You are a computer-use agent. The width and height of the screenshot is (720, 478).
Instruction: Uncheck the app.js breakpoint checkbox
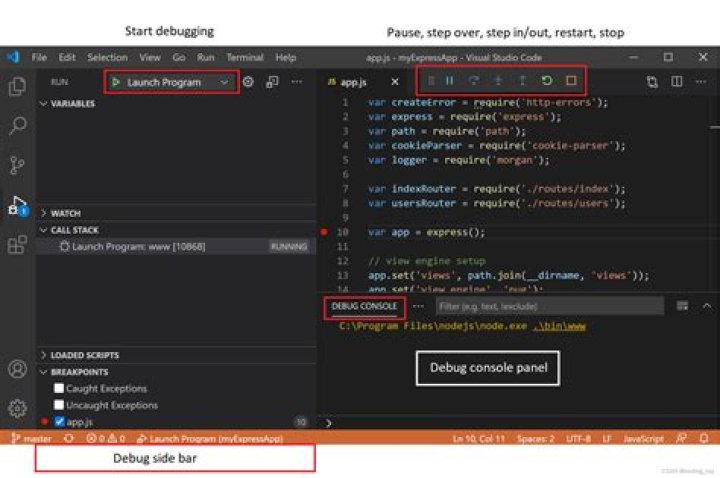[x=59, y=422]
